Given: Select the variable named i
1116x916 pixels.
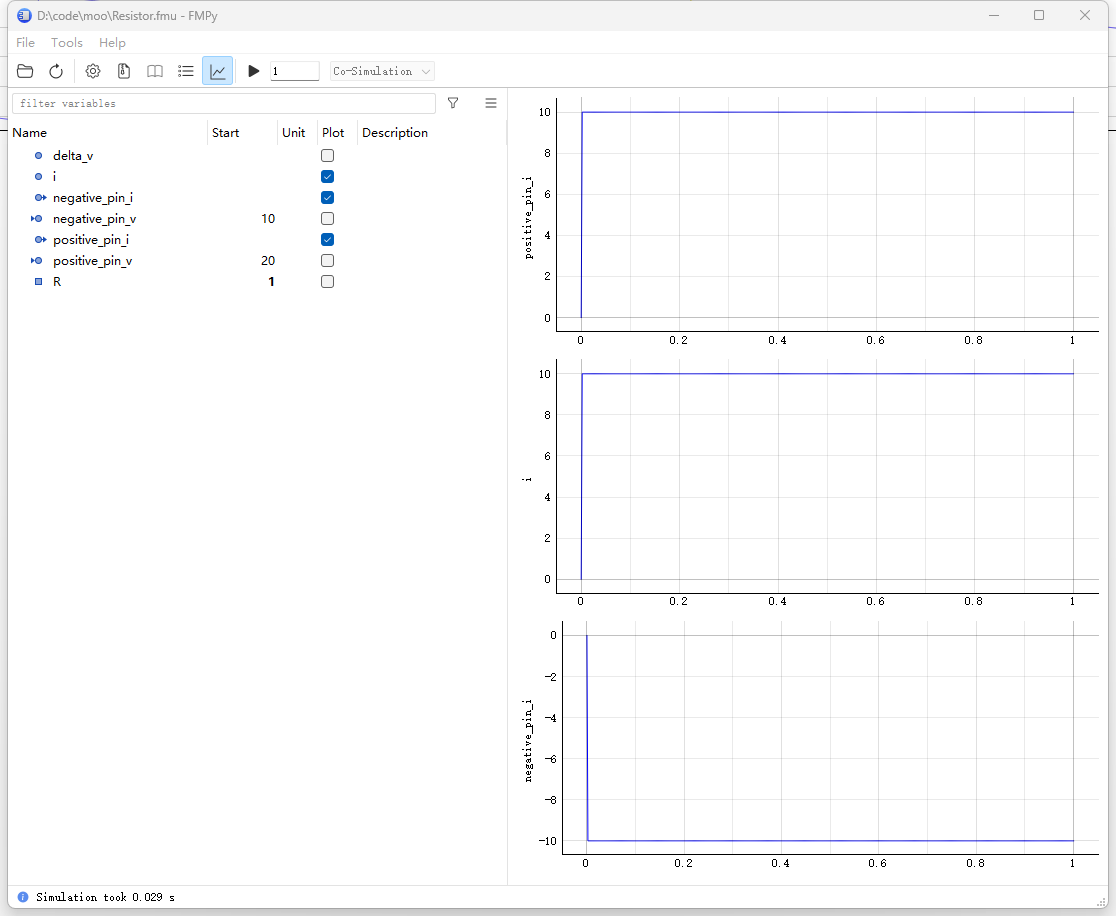Looking at the screenshot, I should coord(54,177).
